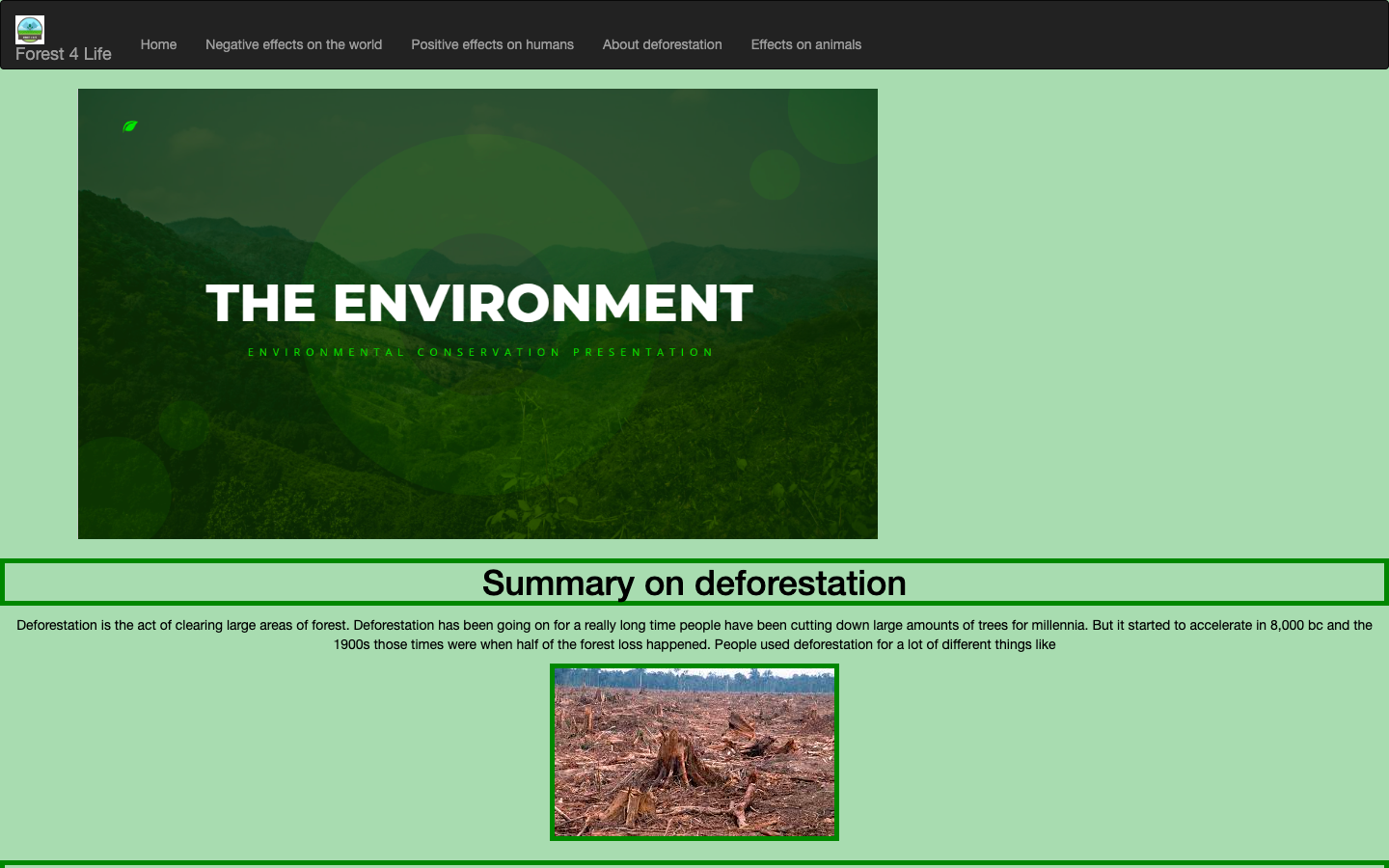Screen dimensions: 1389x868
Task: Click the green leaf icon in the banner
Action: [x=130, y=125]
